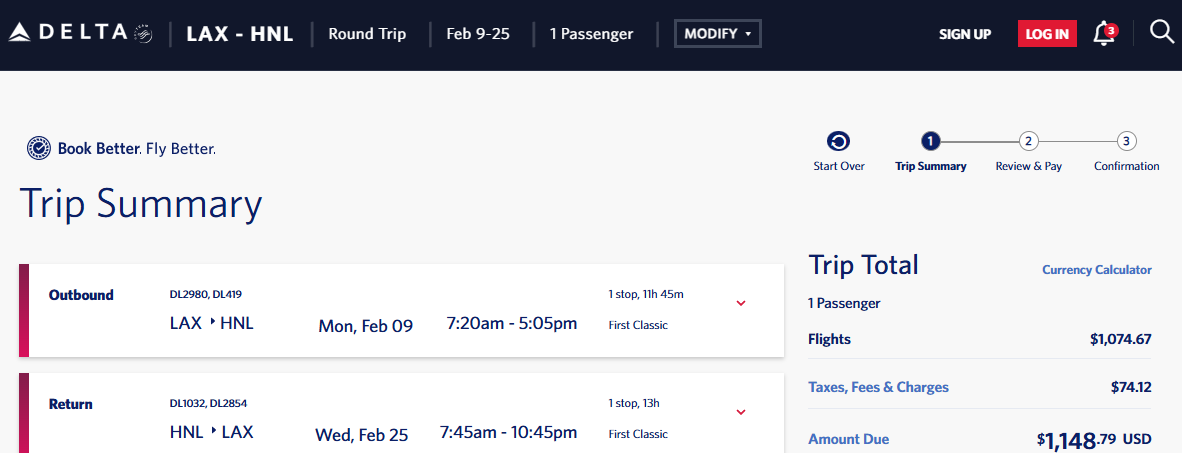Click the Delta logo in header
Viewport: 1182px width, 453px height.
tap(69, 33)
